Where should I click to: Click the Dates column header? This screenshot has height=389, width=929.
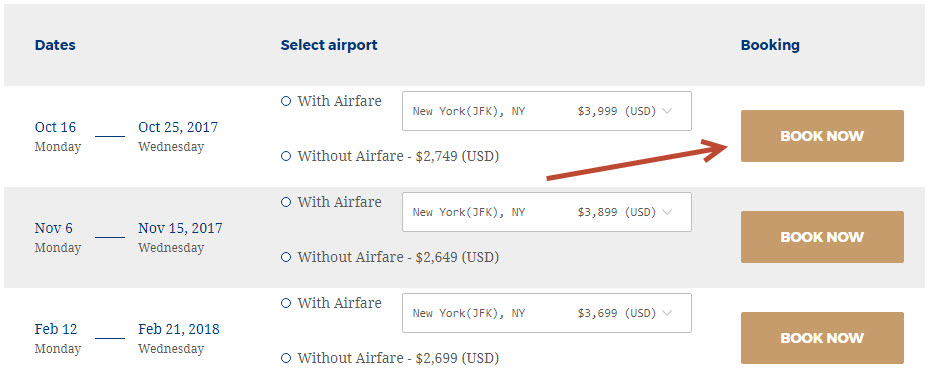click(55, 45)
